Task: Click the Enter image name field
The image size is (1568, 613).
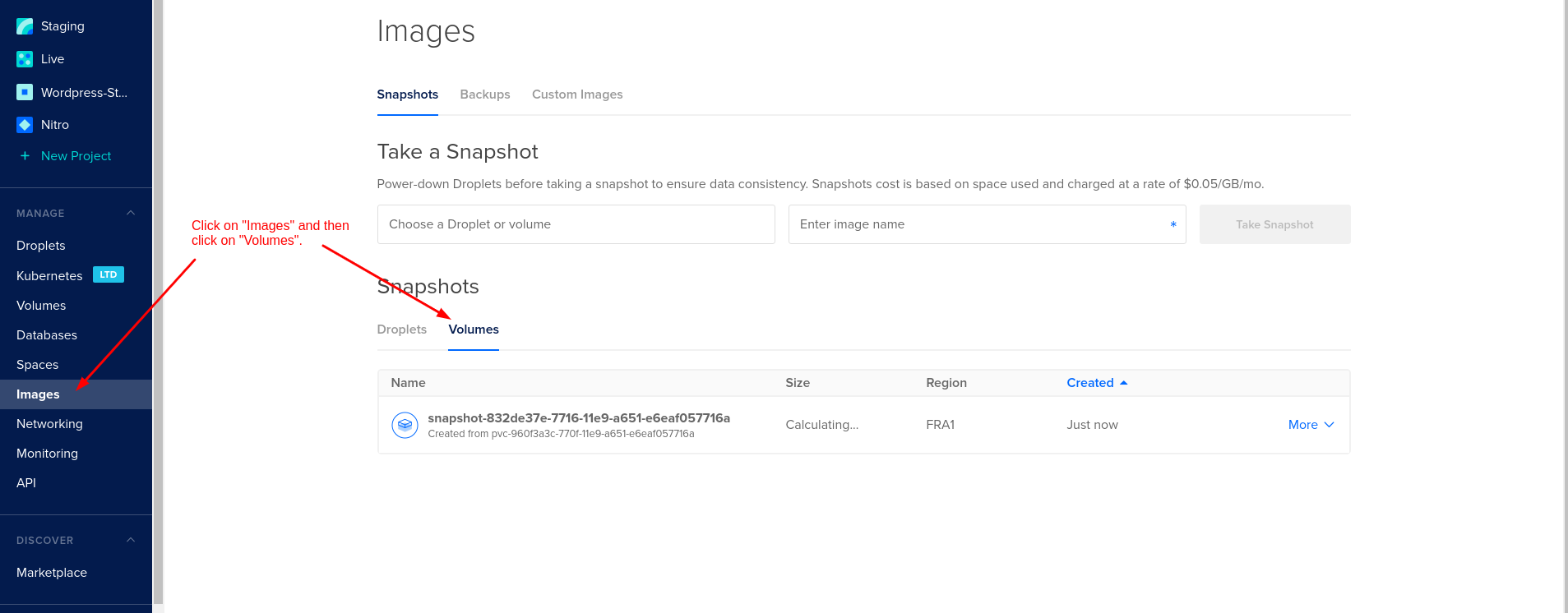Action: tap(978, 224)
